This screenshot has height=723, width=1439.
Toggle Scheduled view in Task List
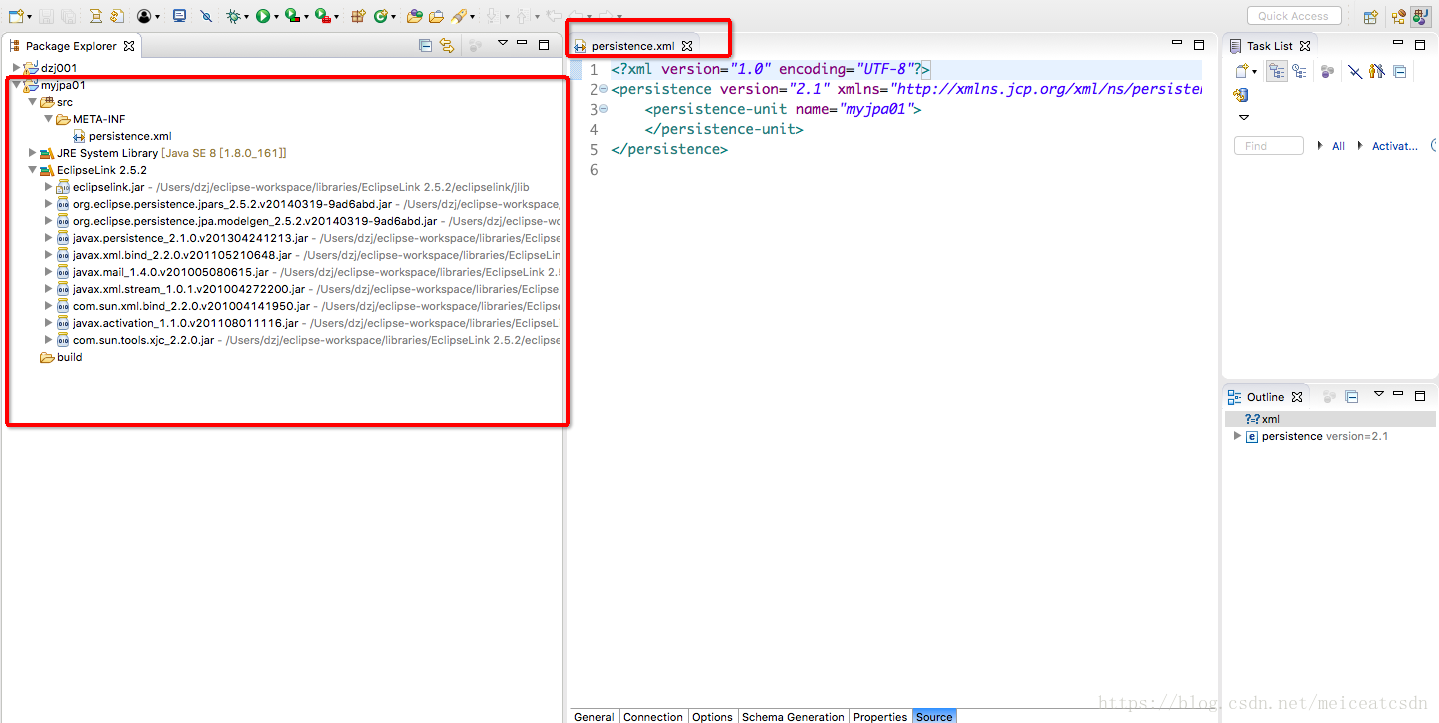point(1299,71)
